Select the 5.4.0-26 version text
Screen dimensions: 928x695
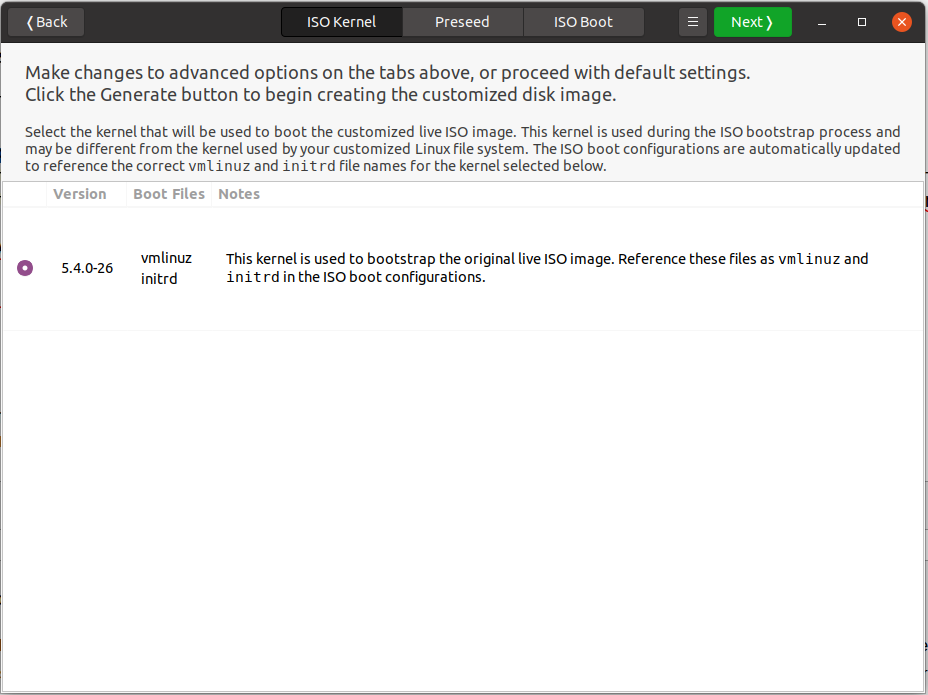tap(87, 268)
